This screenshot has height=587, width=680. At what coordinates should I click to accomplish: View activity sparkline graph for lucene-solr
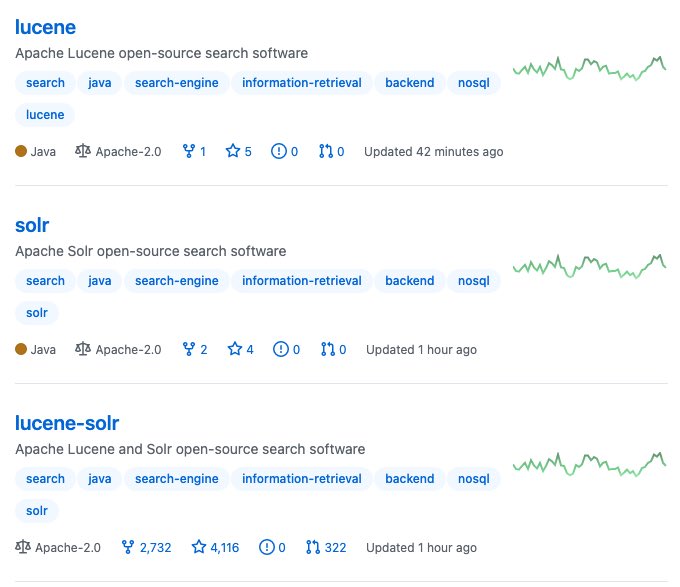coord(589,464)
